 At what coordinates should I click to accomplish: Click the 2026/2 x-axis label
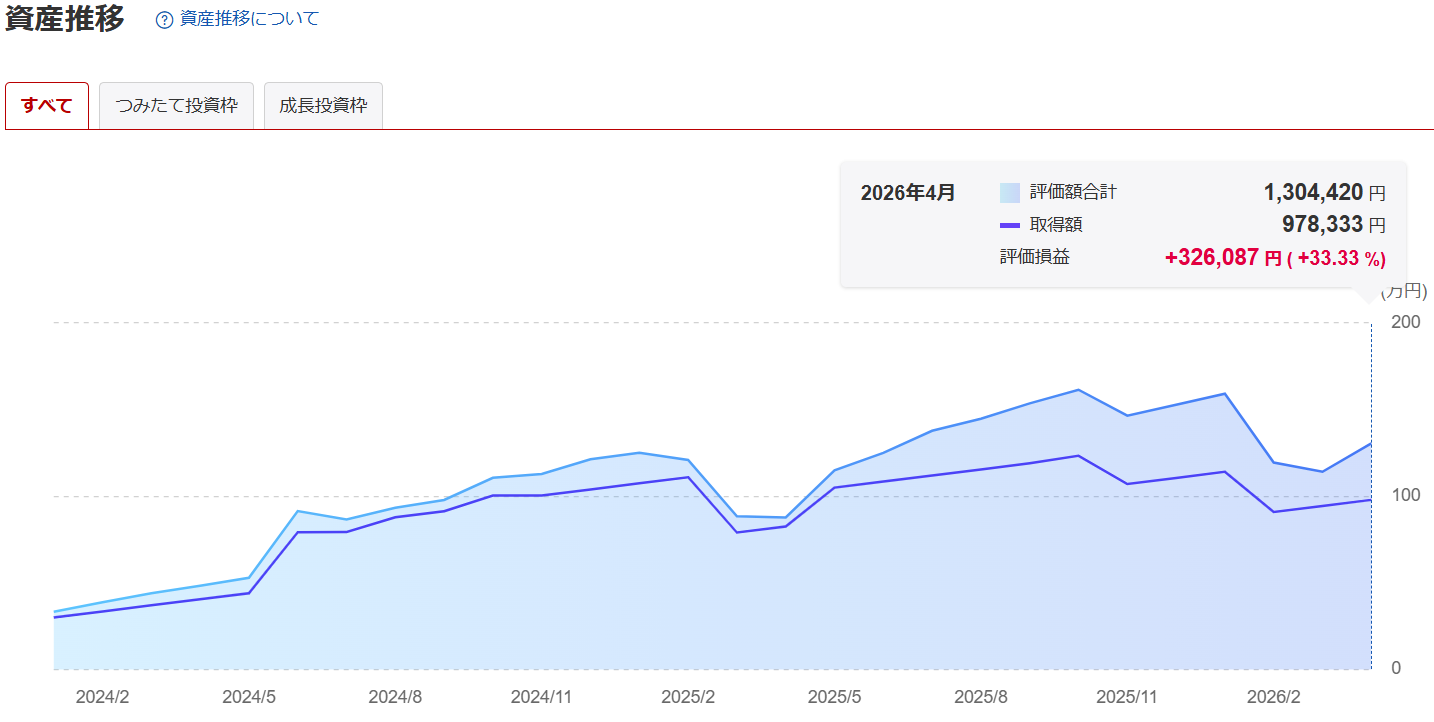click(1273, 697)
